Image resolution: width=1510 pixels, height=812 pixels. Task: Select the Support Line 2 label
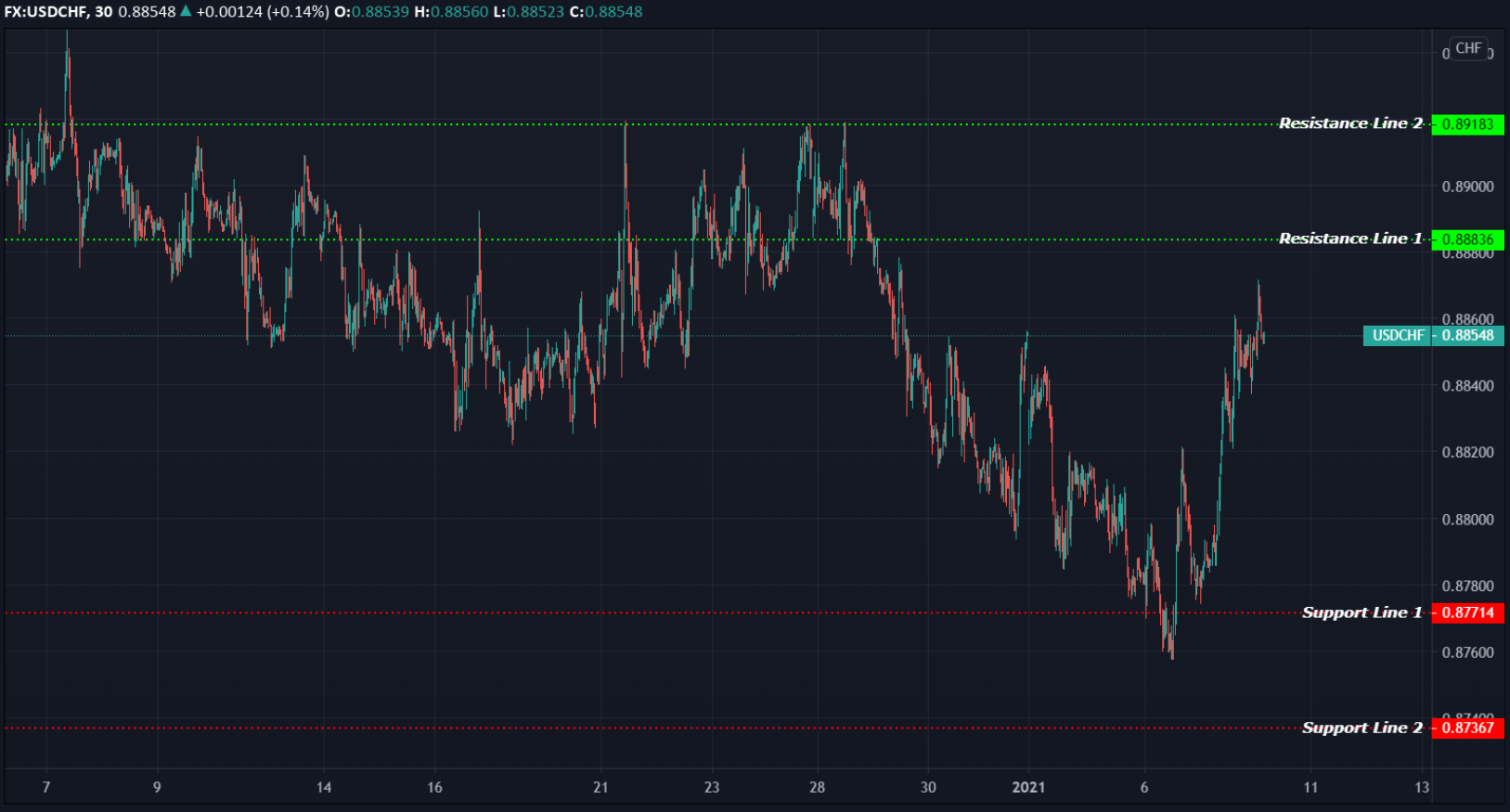point(1362,728)
